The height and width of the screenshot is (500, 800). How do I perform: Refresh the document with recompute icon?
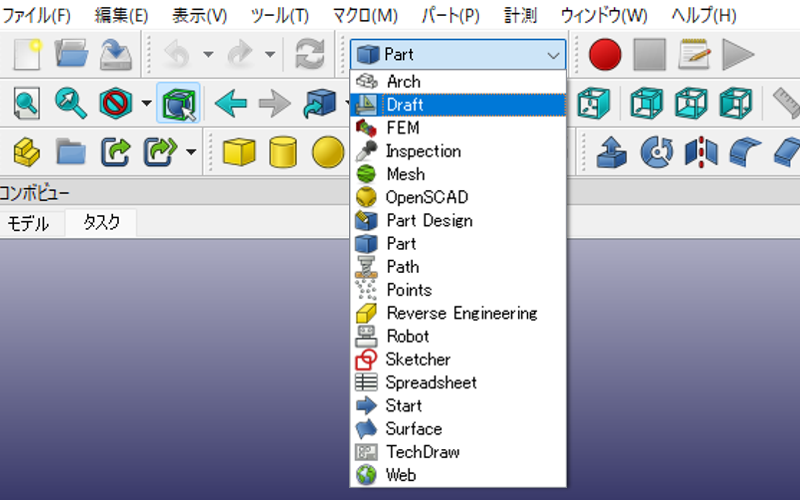(x=309, y=54)
